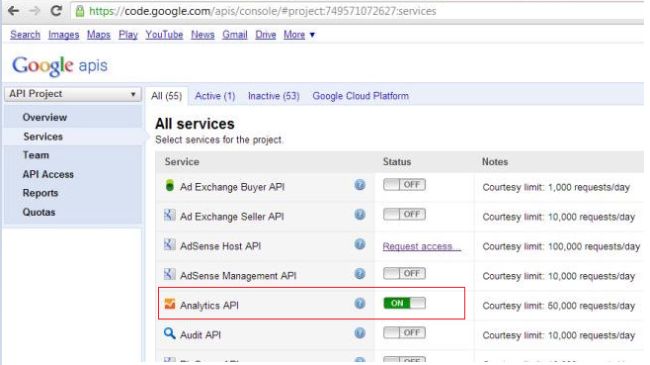Click the Request access link
This screenshot has width=650, height=365.
[422, 246]
